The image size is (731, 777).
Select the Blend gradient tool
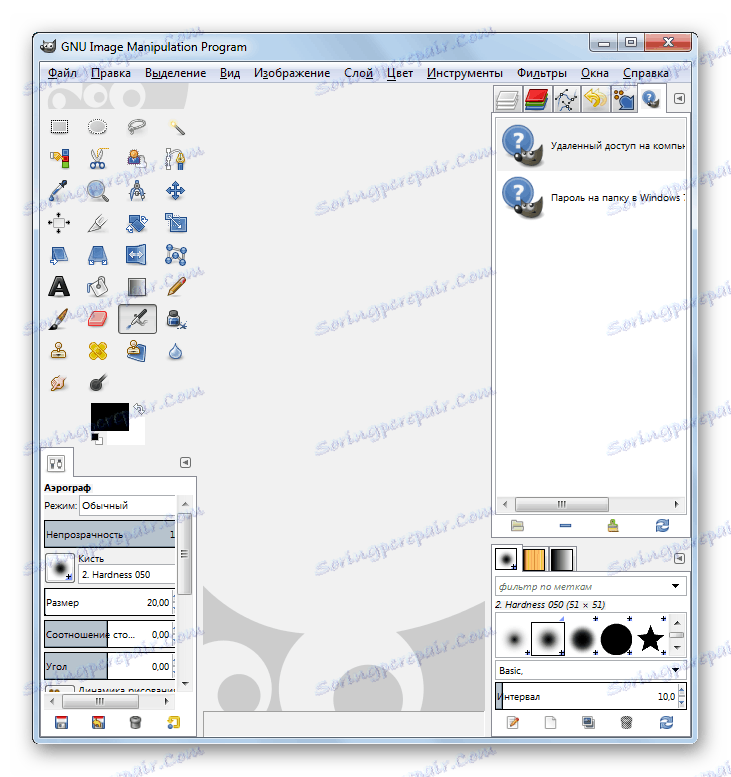click(x=137, y=287)
